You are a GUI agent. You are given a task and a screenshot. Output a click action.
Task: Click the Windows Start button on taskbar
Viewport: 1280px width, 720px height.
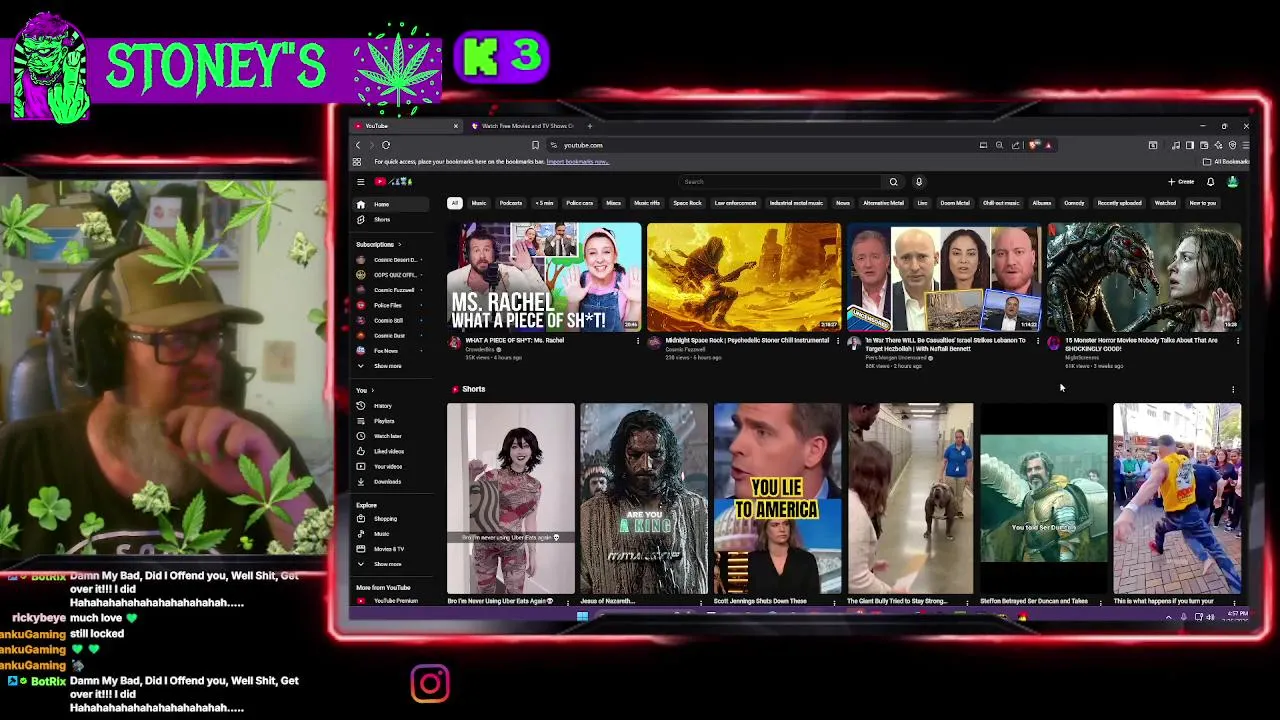pyautogui.click(x=582, y=617)
